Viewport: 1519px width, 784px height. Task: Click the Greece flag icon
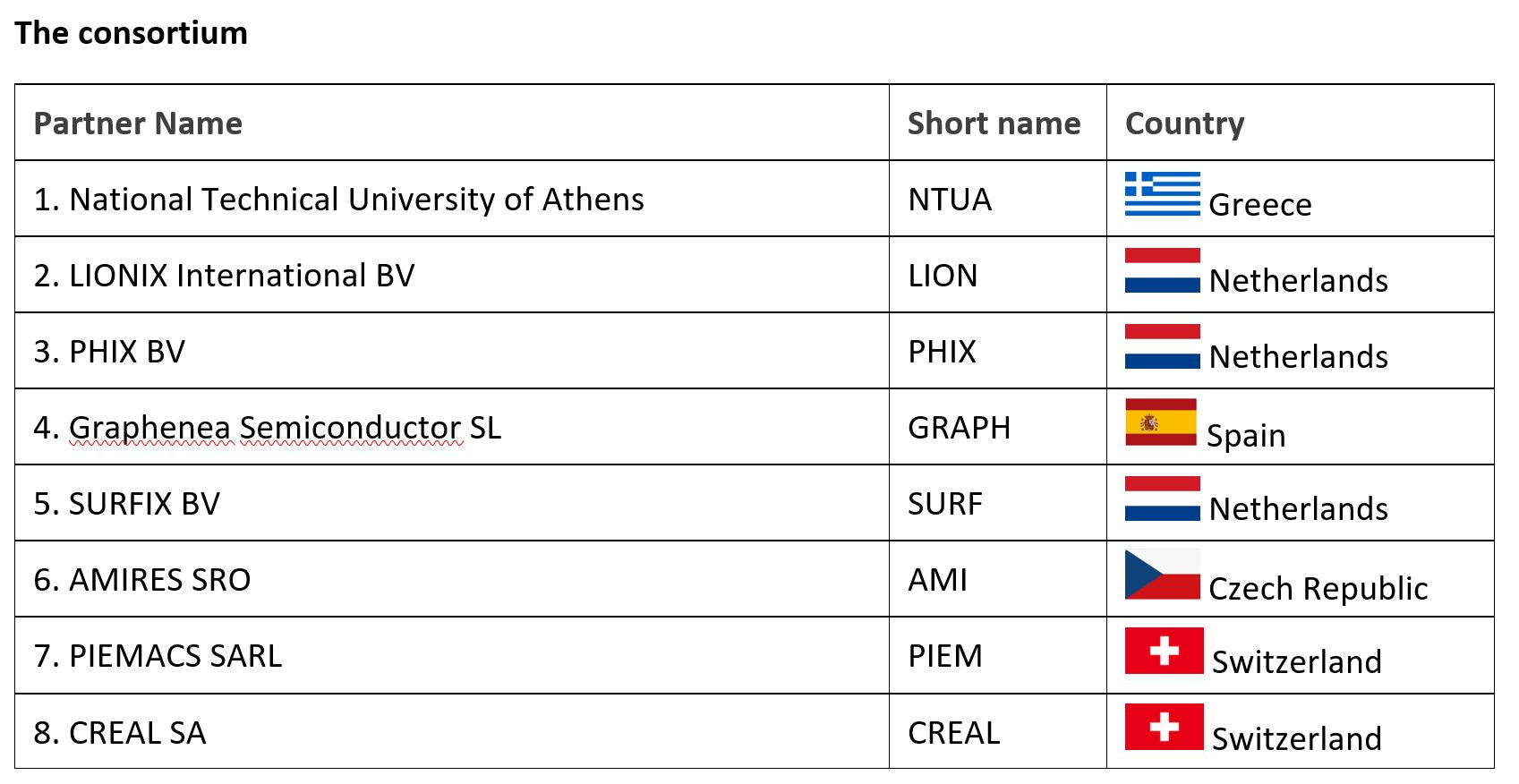[1162, 193]
